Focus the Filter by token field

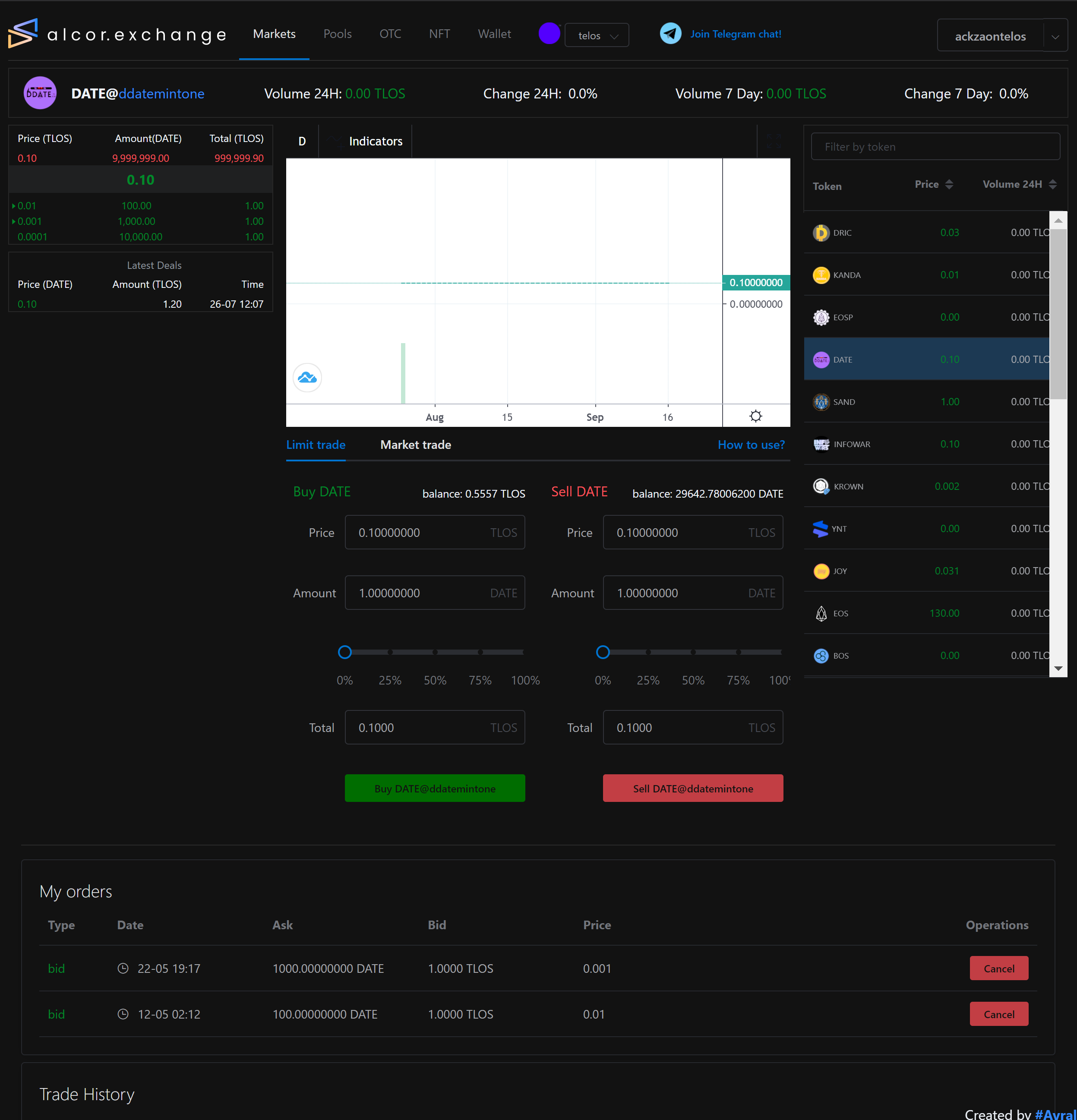point(935,147)
